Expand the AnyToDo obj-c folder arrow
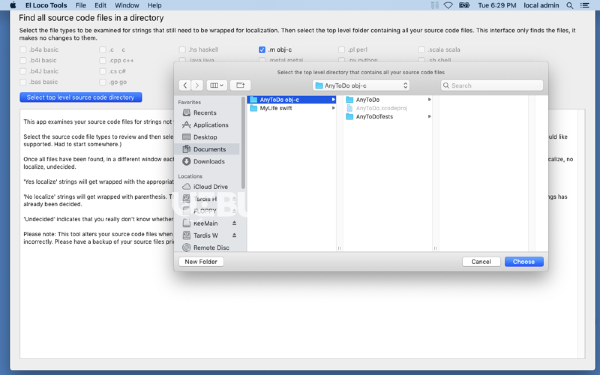The width and height of the screenshot is (600, 375). (333, 99)
